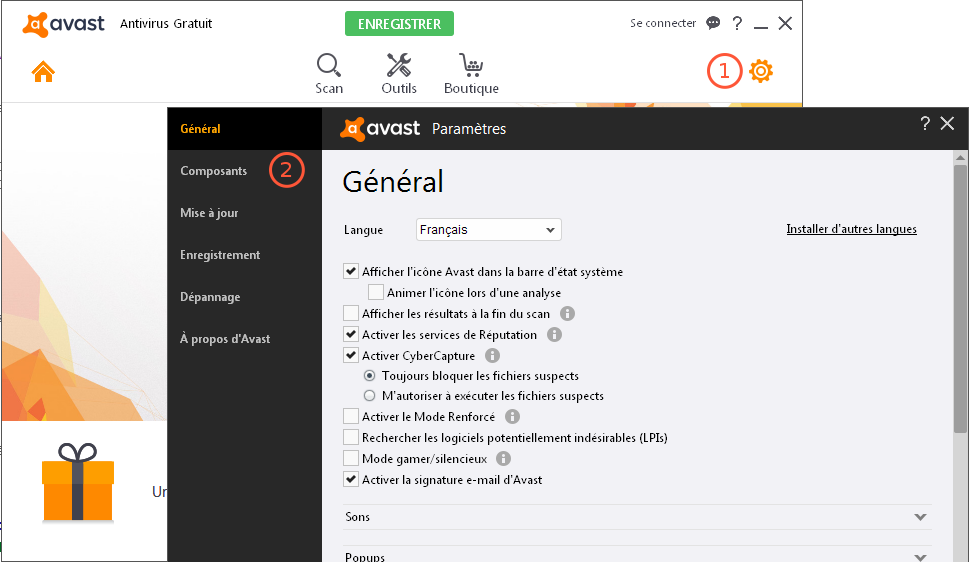Open the Dépannage tab
Screen dimensions: 971x562
point(210,297)
